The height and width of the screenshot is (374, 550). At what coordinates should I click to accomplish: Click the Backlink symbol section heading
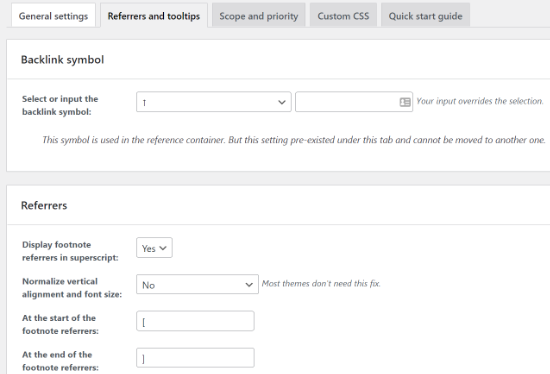[x=62, y=60]
